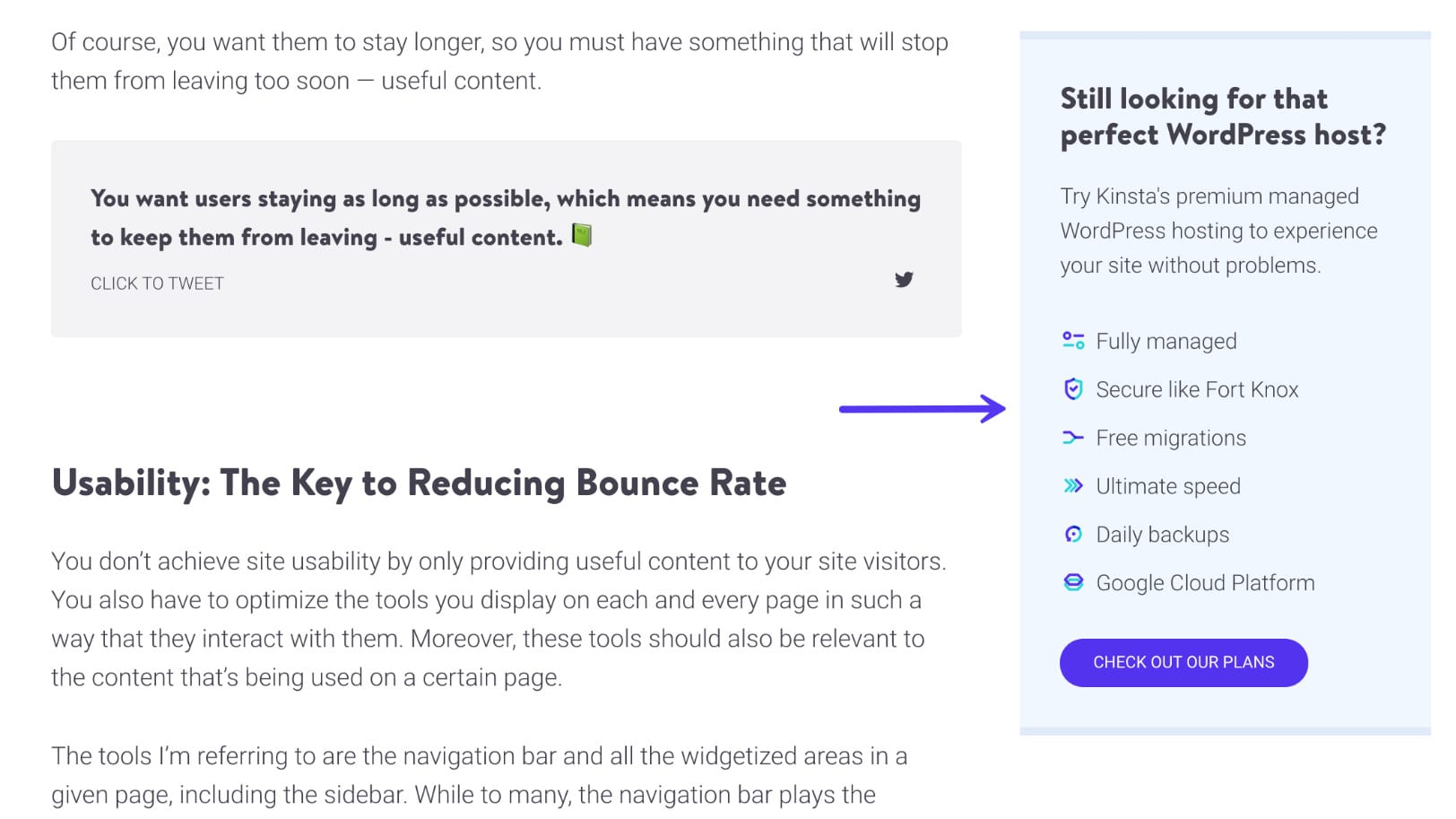Click the green book emoji in the tweet quote
Image resolution: width=1456 pixels, height=819 pixels.
(583, 236)
